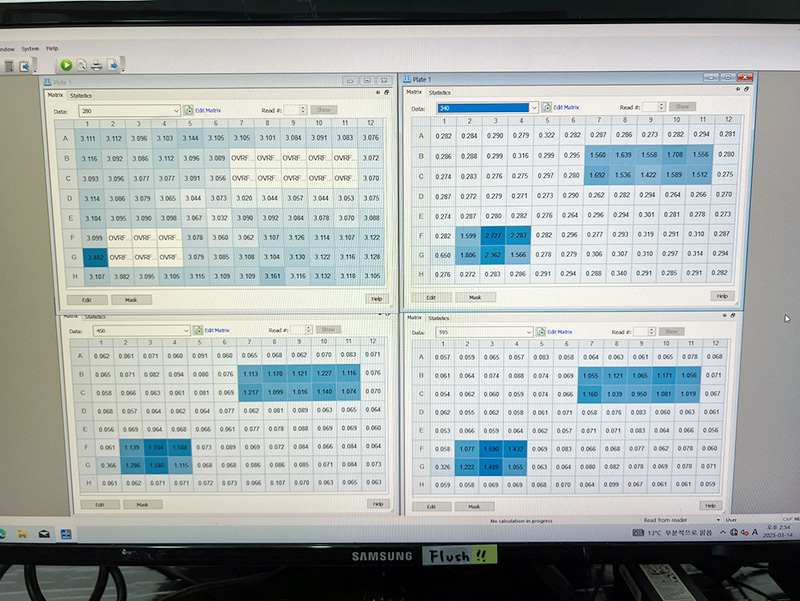Click the Edit Matrix icon in the 280 panel

coord(188,110)
